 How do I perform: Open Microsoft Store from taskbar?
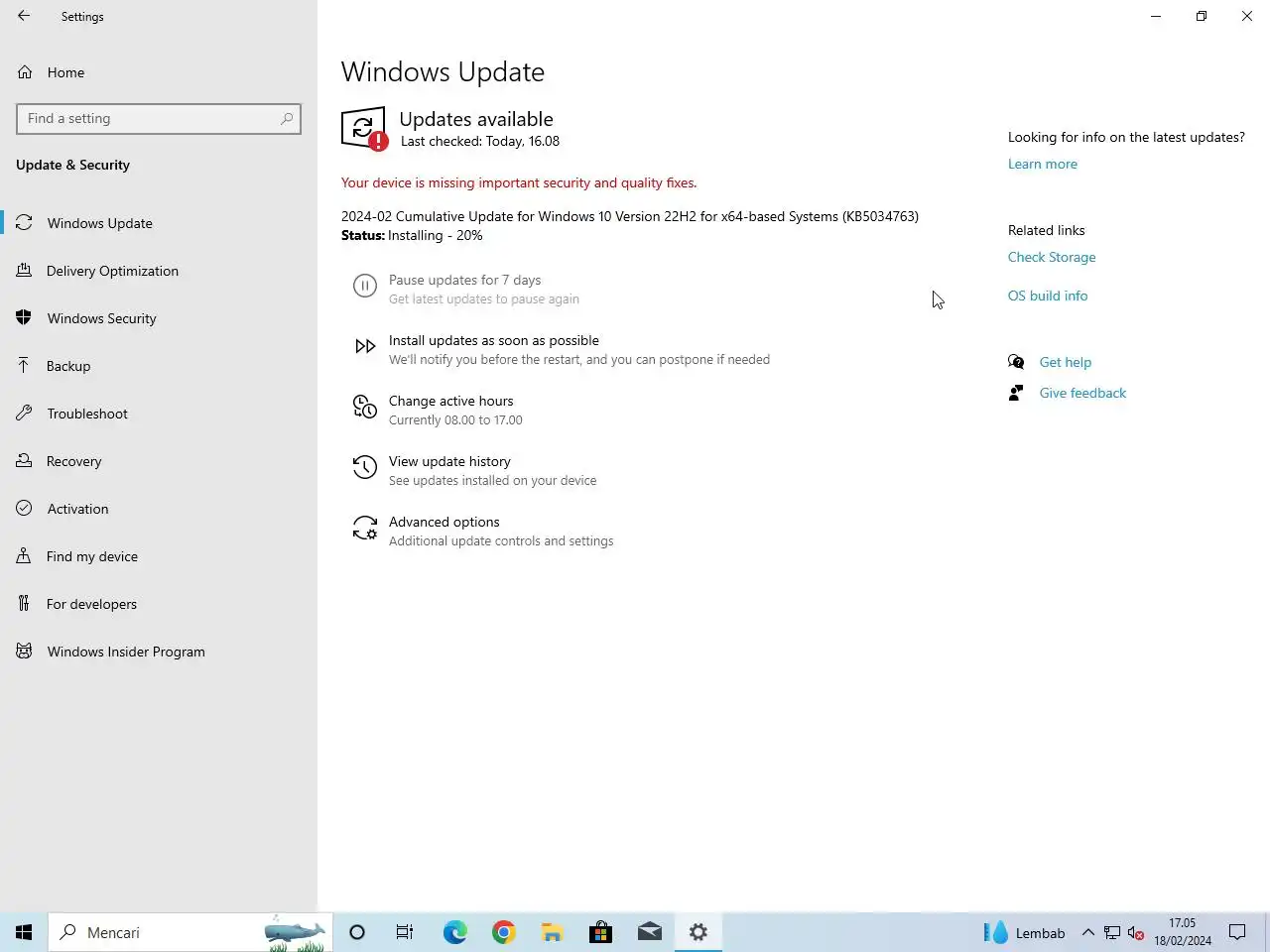click(601, 932)
